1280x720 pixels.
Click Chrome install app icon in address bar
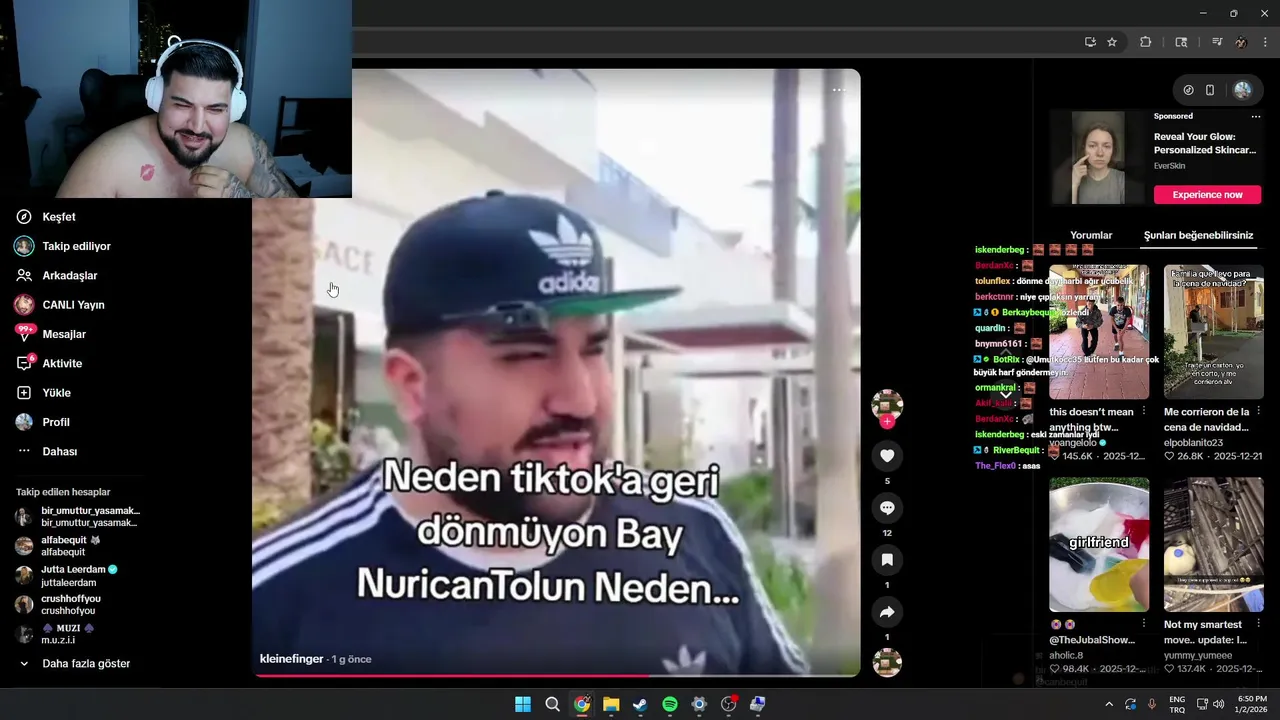[x=1090, y=42]
